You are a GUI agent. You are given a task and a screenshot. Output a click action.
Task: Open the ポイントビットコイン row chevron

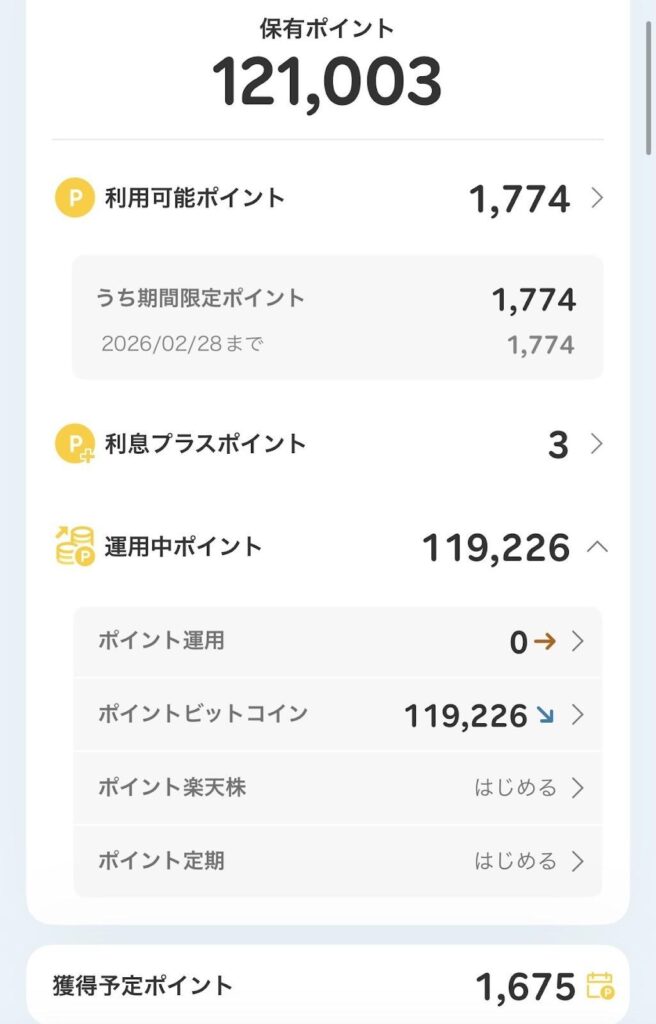pyautogui.click(x=578, y=715)
